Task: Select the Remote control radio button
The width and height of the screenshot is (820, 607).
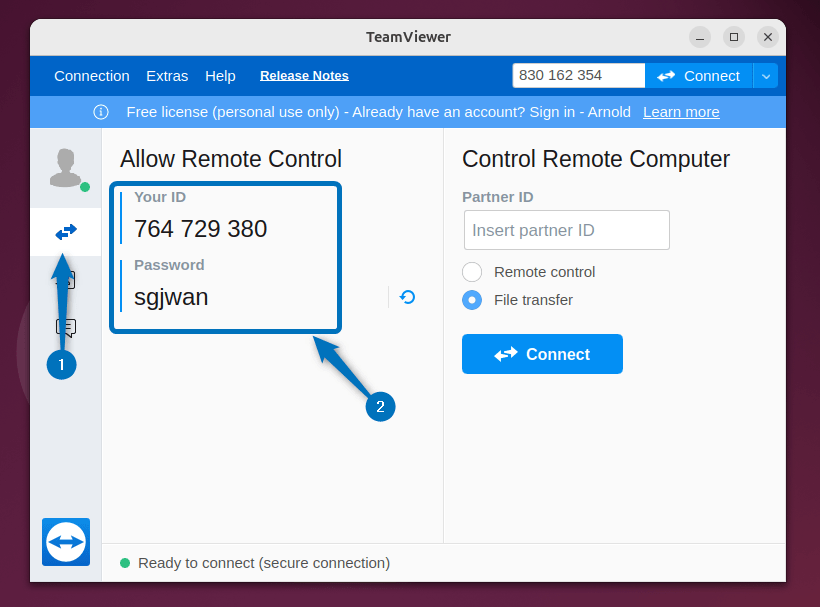Action: click(x=471, y=271)
